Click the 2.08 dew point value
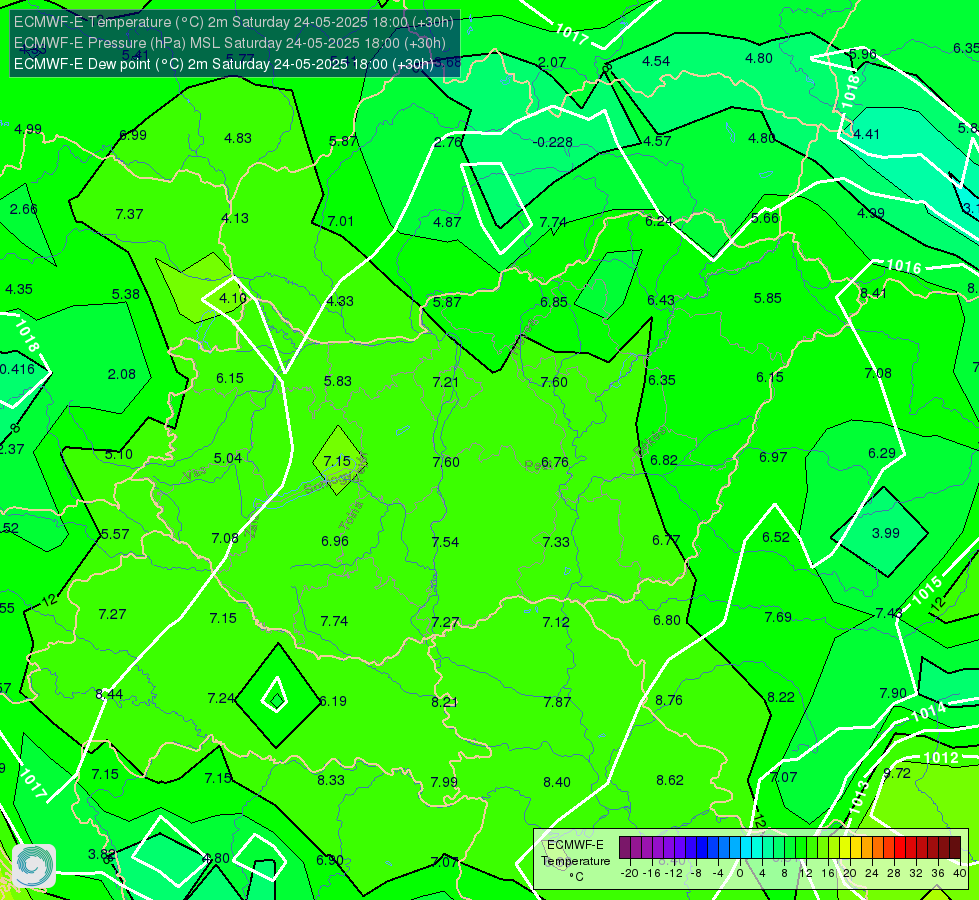Screen dimensions: 979x900 click(x=121, y=374)
